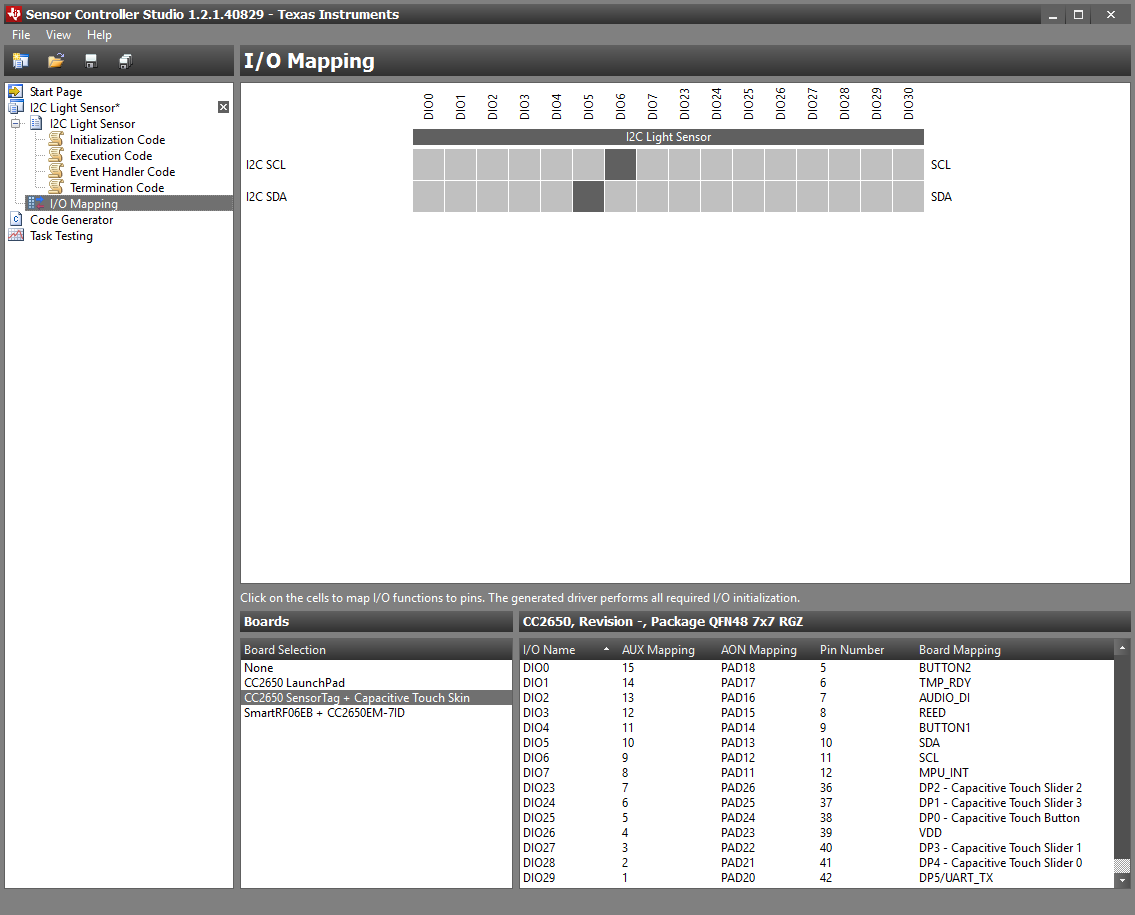Open Event Handler Code in tree
1135x915 pixels.
(122, 172)
